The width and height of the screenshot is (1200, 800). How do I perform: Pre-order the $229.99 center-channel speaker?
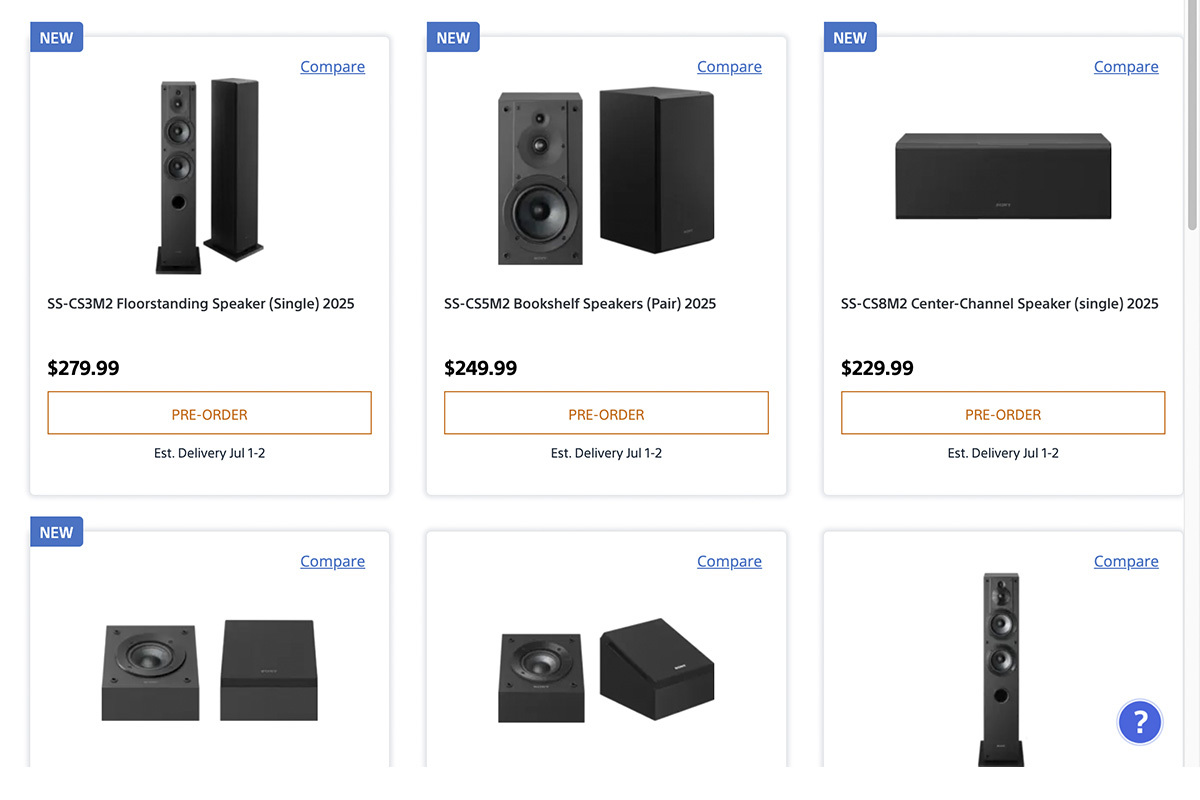[x=1003, y=414]
